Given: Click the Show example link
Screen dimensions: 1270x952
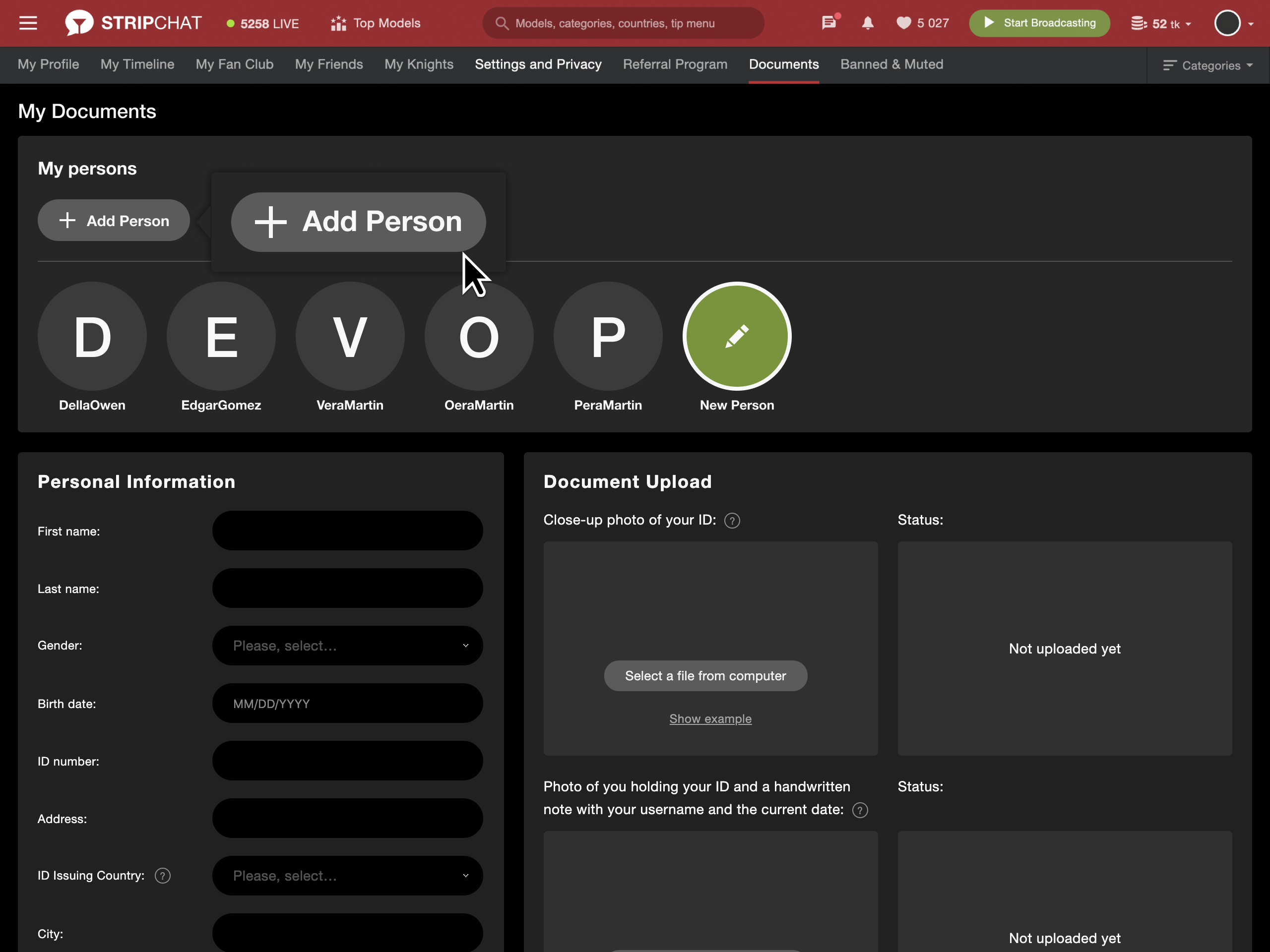Looking at the screenshot, I should [x=710, y=718].
